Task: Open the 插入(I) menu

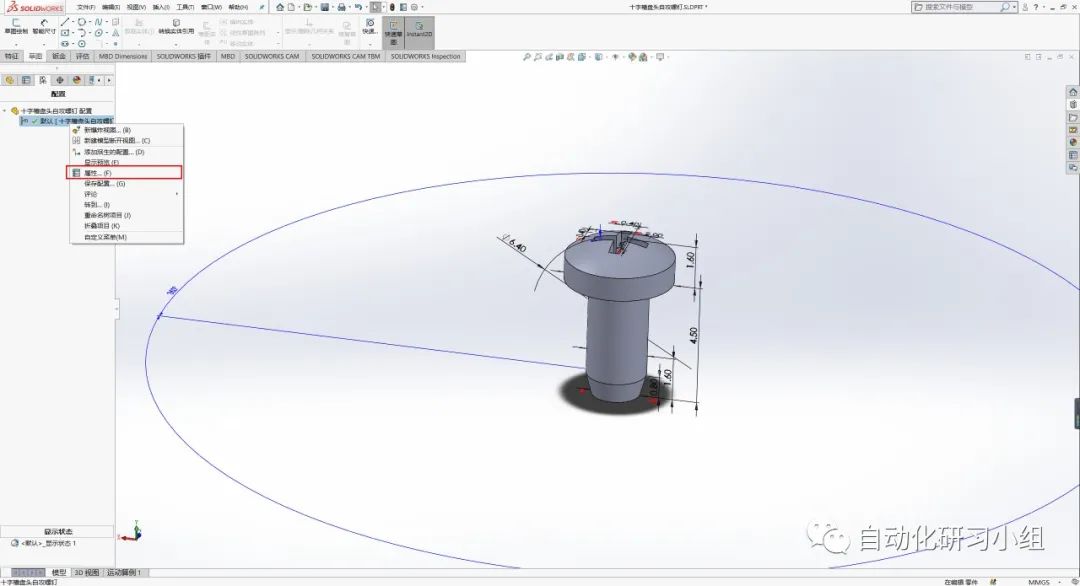Action: [160, 7]
